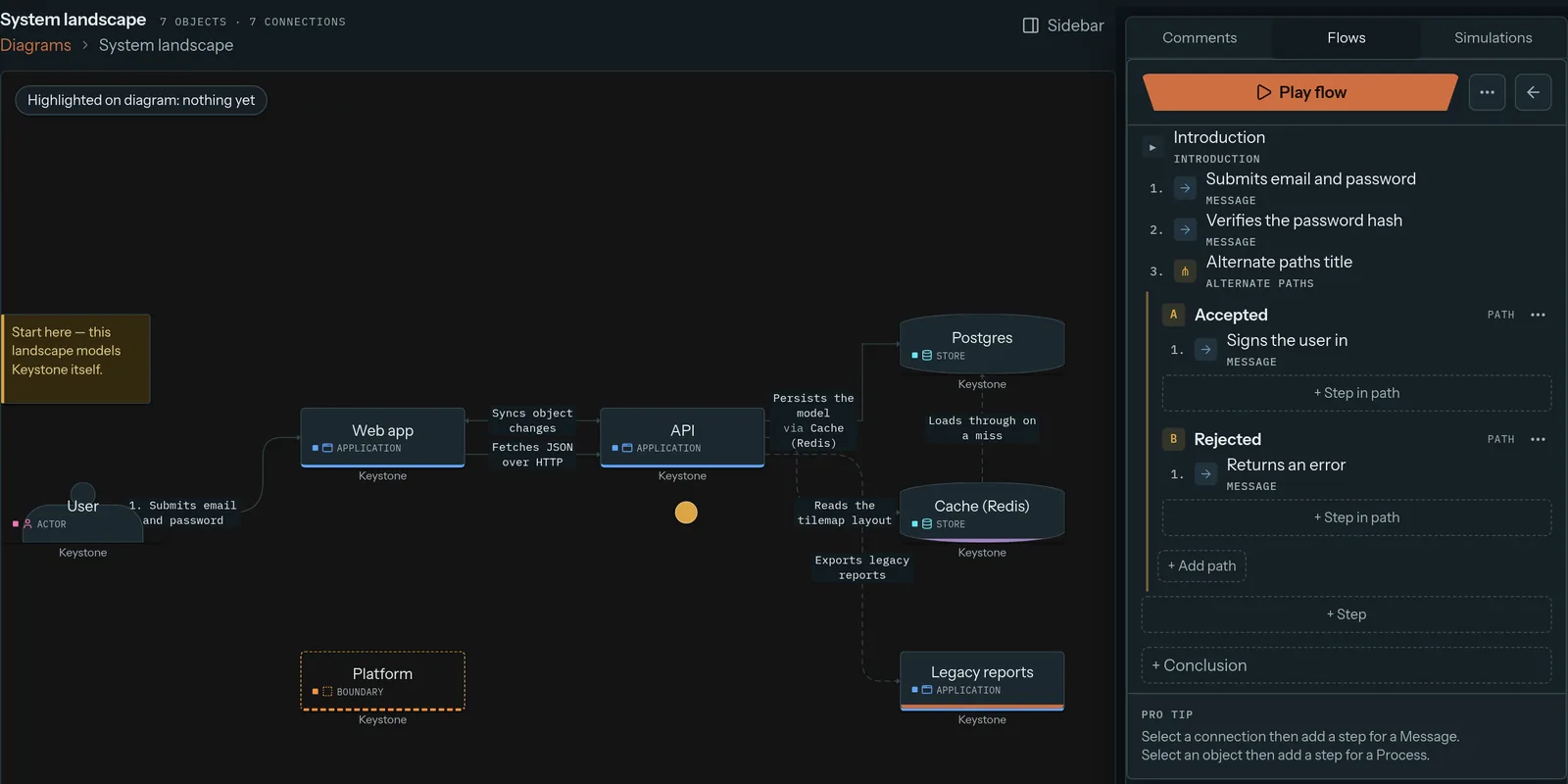Add a step in the Rejected path
1568x784 pixels.
(x=1356, y=517)
